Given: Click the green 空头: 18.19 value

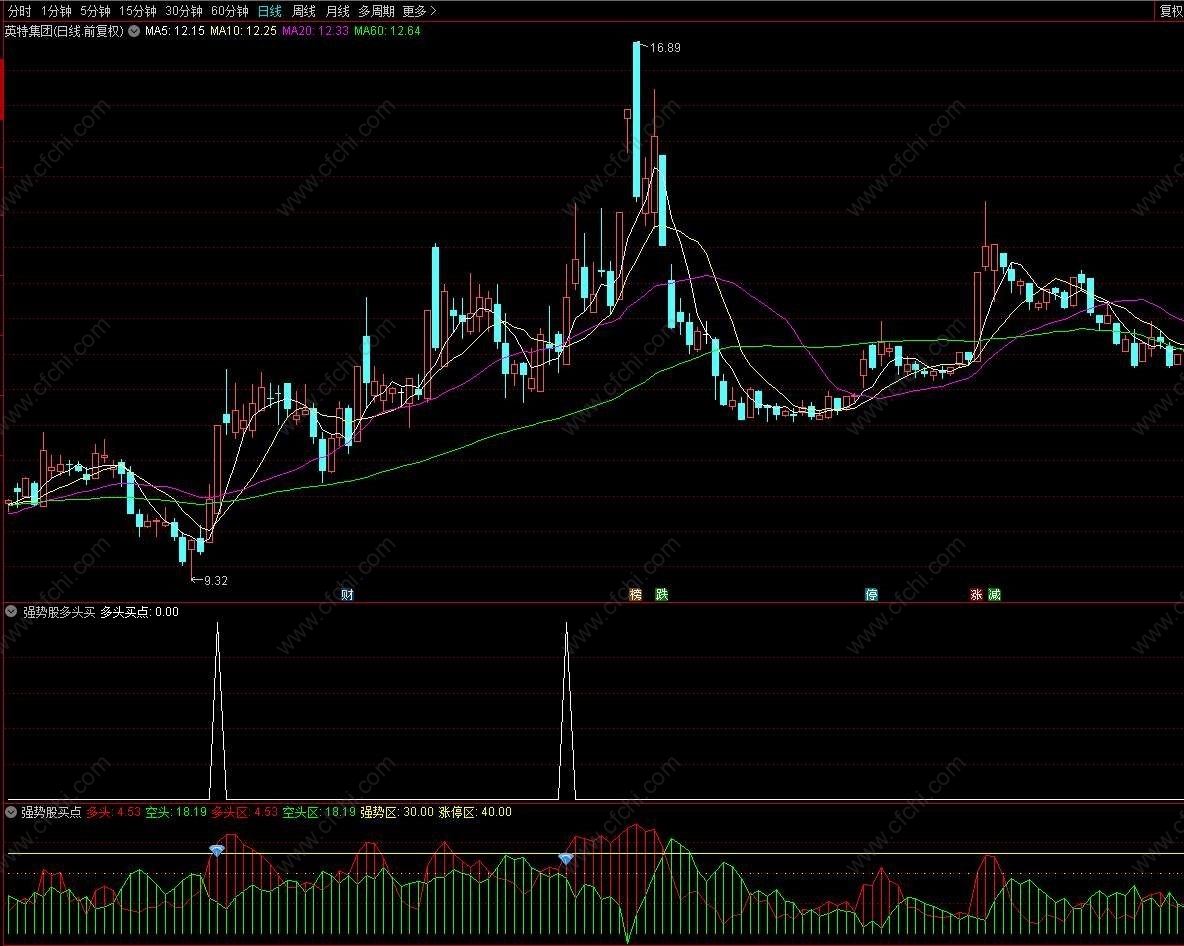Looking at the screenshot, I should pos(176,812).
